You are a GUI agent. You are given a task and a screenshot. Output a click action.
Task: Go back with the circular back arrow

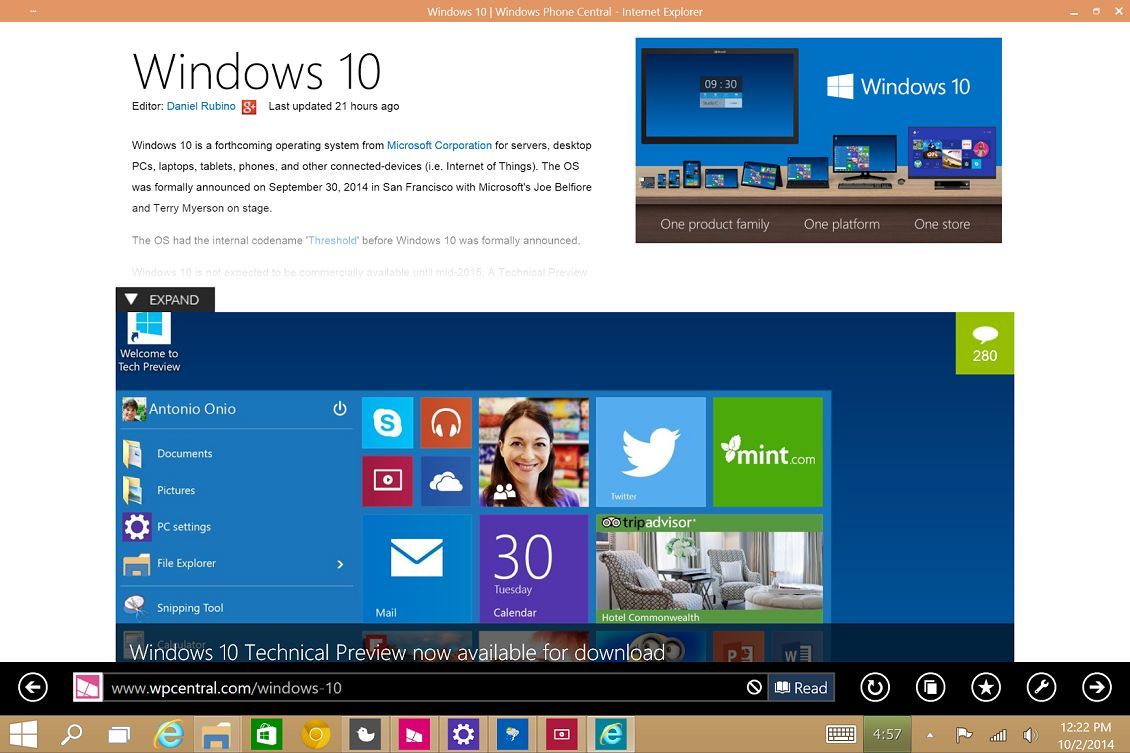(33, 687)
